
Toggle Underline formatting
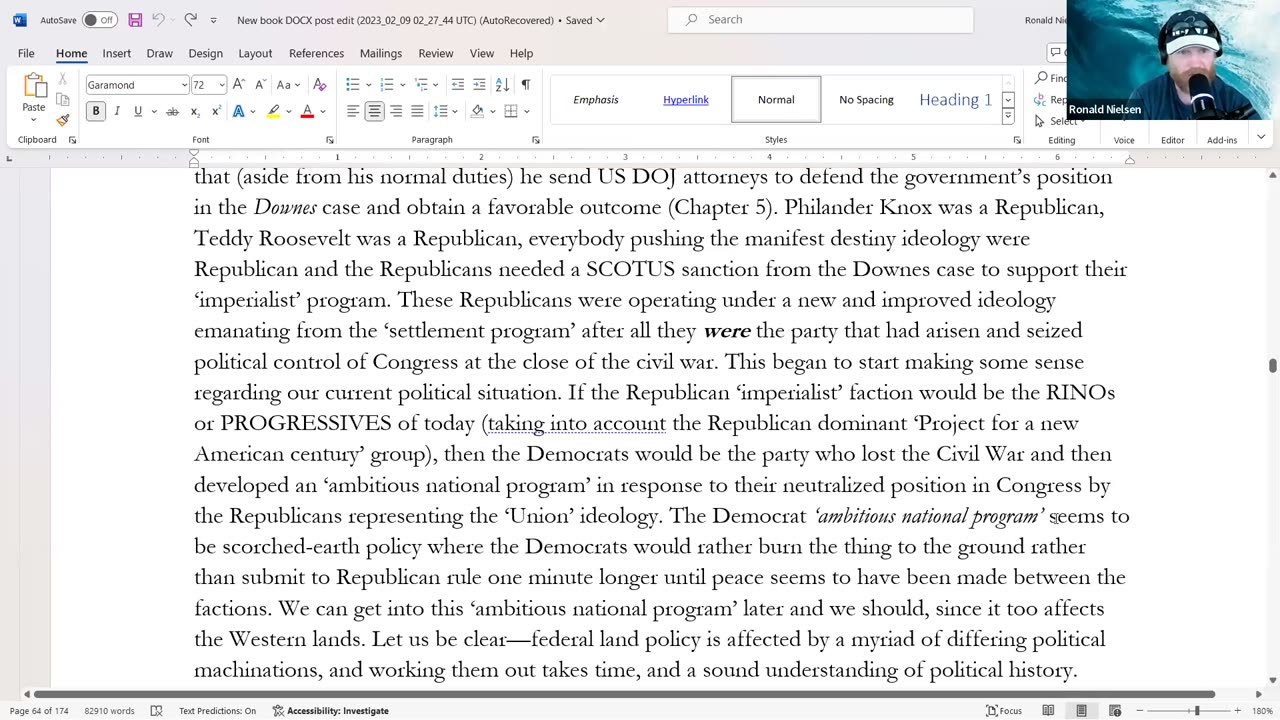click(138, 111)
